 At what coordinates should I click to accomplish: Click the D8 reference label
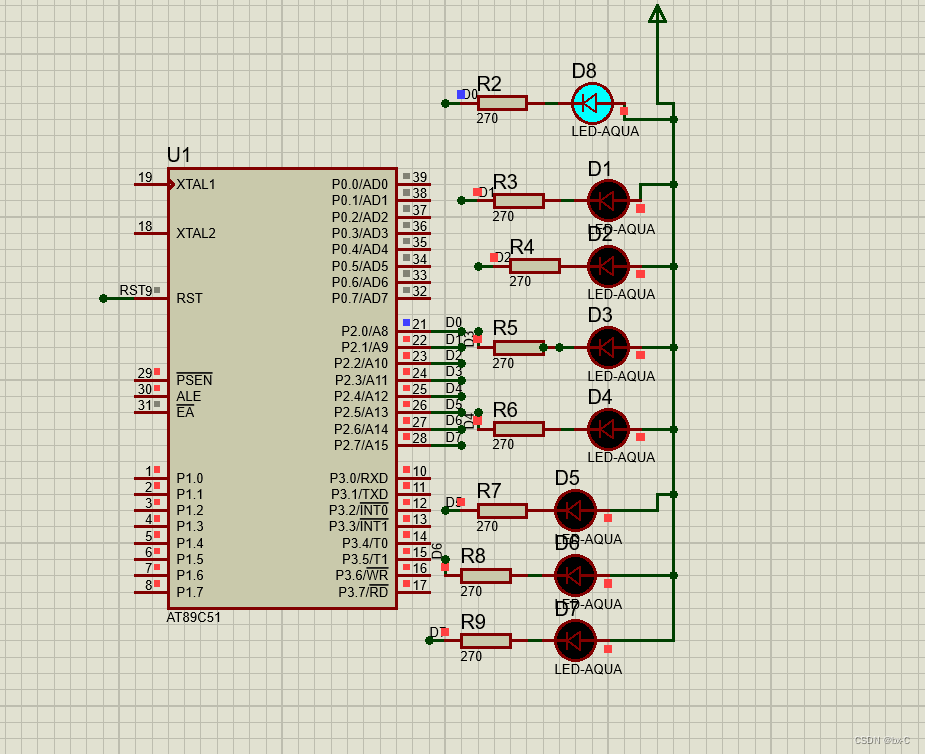[x=584, y=71]
